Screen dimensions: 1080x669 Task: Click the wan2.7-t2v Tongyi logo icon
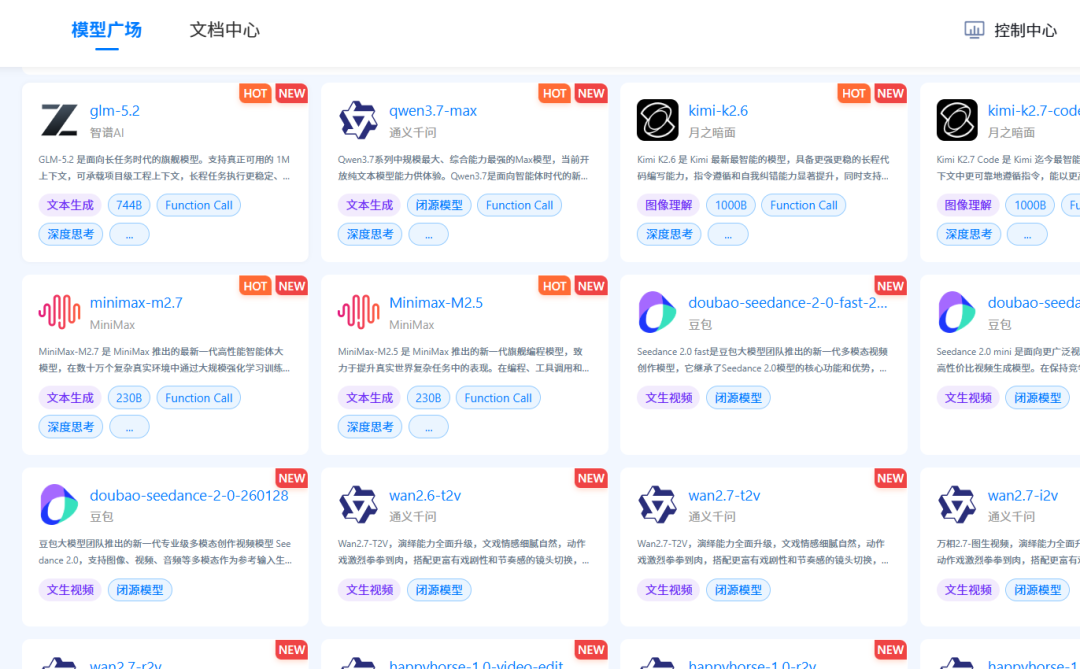tap(657, 504)
